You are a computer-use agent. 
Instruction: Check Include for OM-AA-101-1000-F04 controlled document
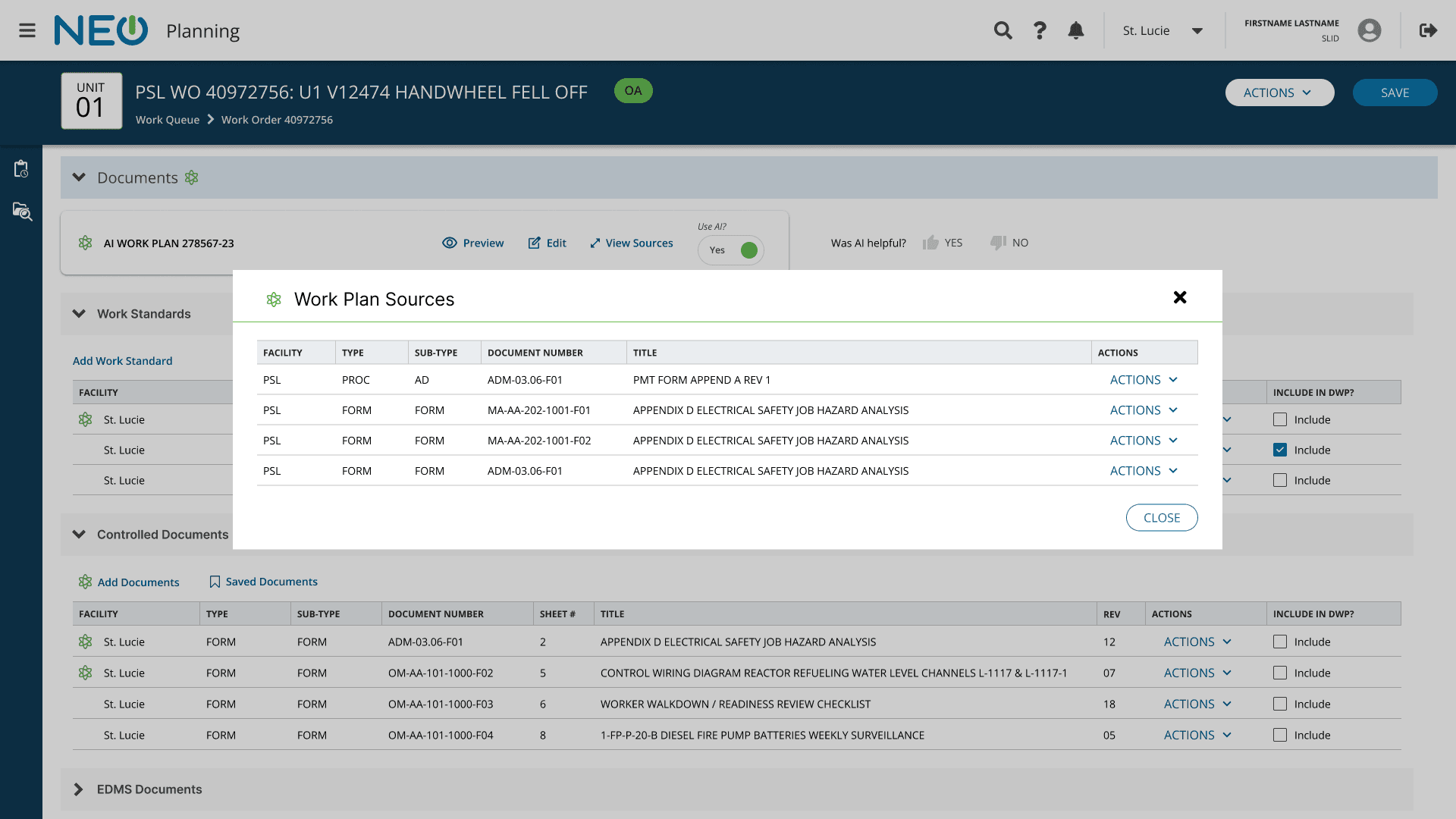point(1280,735)
